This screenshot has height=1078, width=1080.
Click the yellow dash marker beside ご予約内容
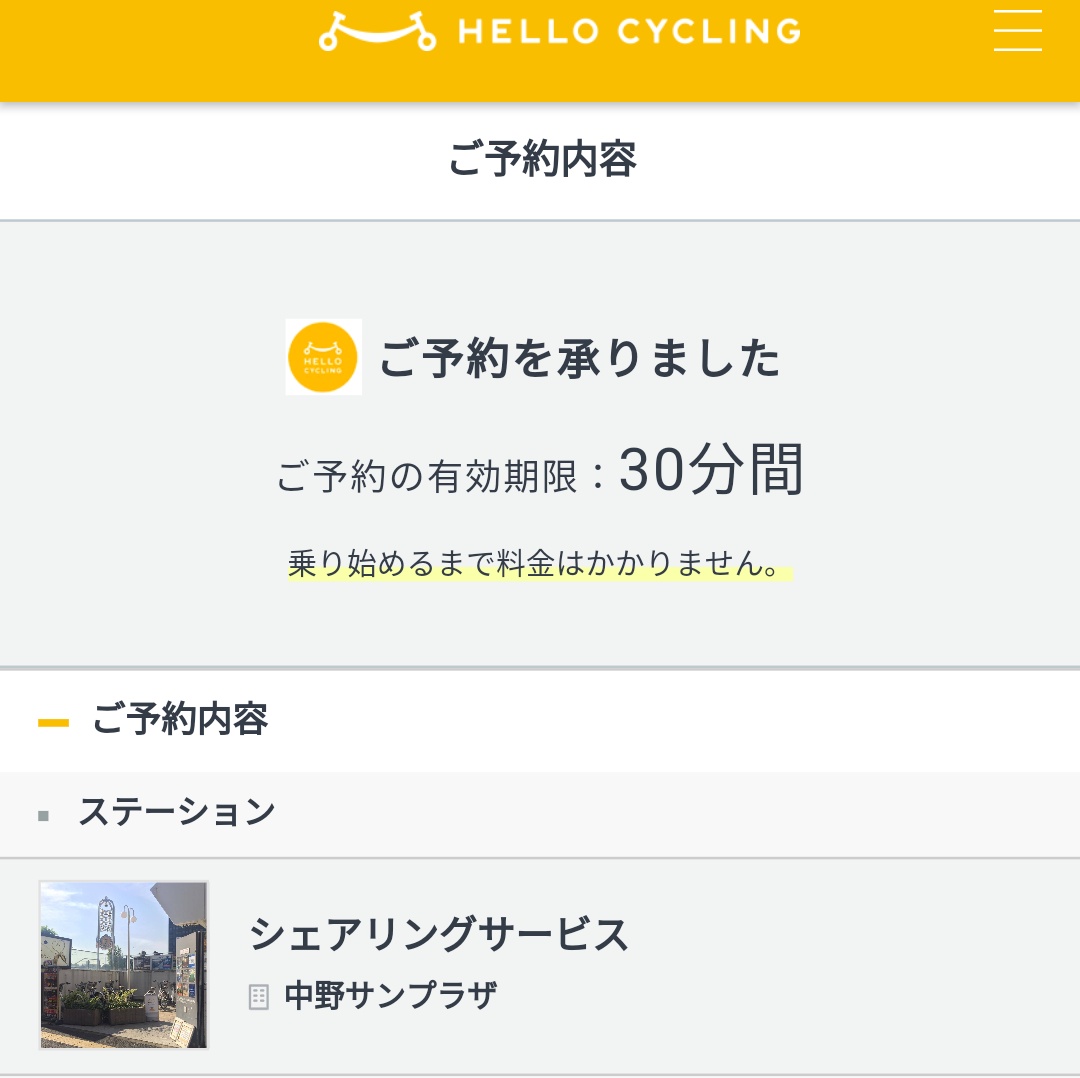coord(53,723)
